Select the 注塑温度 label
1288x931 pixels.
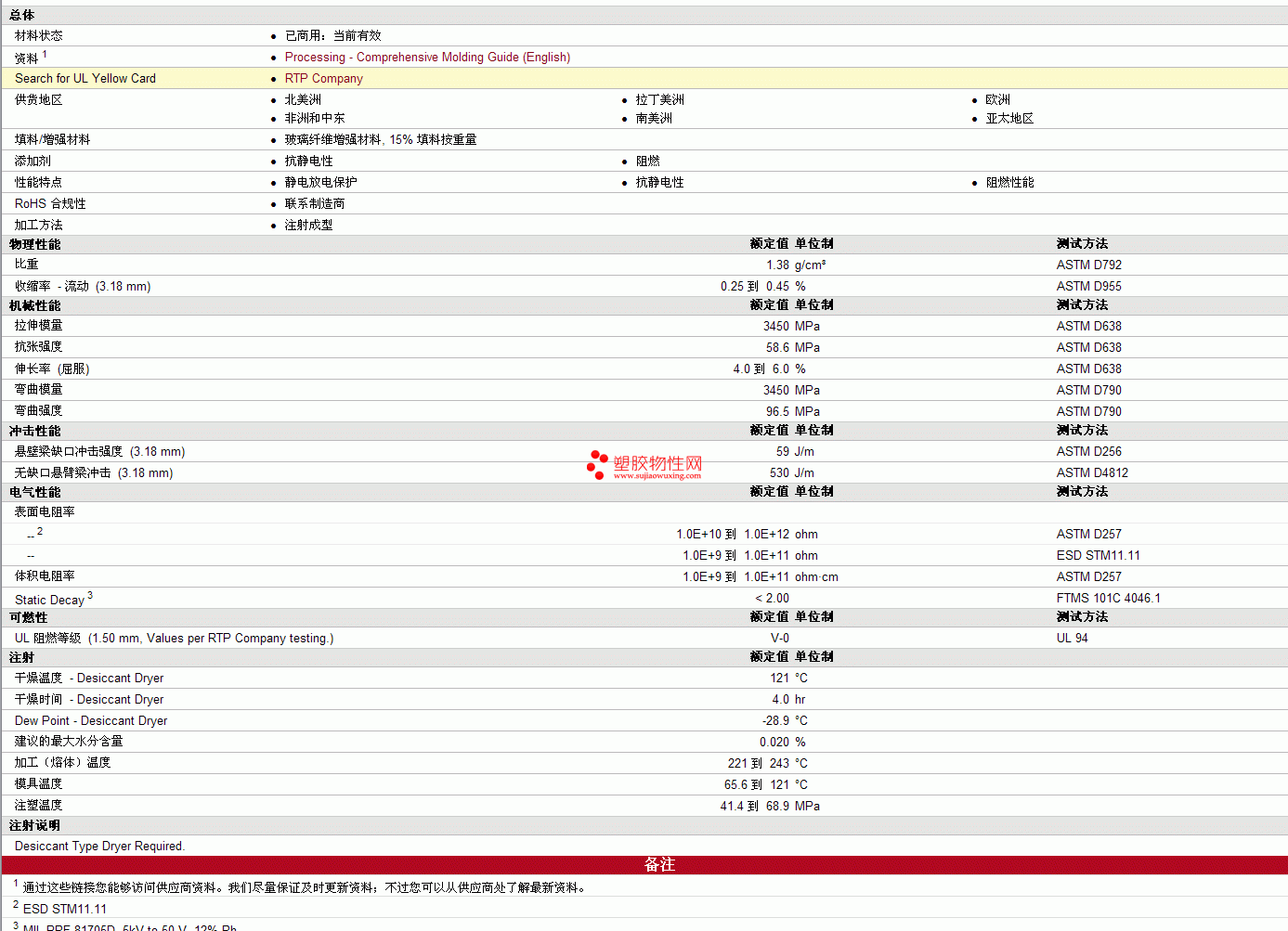(x=39, y=806)
